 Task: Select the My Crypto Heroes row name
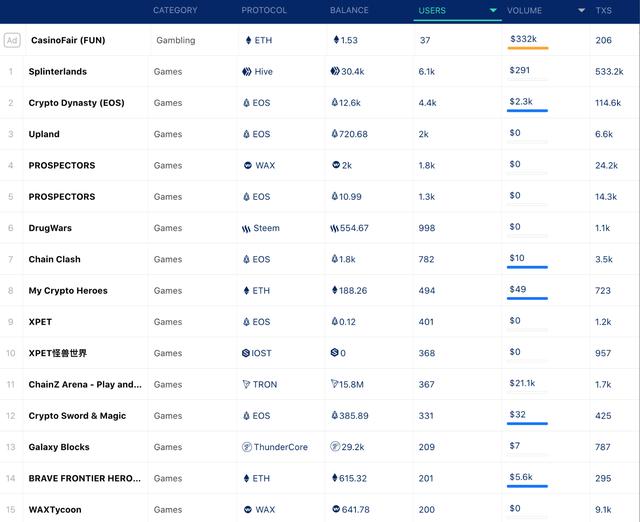(68, 291)
